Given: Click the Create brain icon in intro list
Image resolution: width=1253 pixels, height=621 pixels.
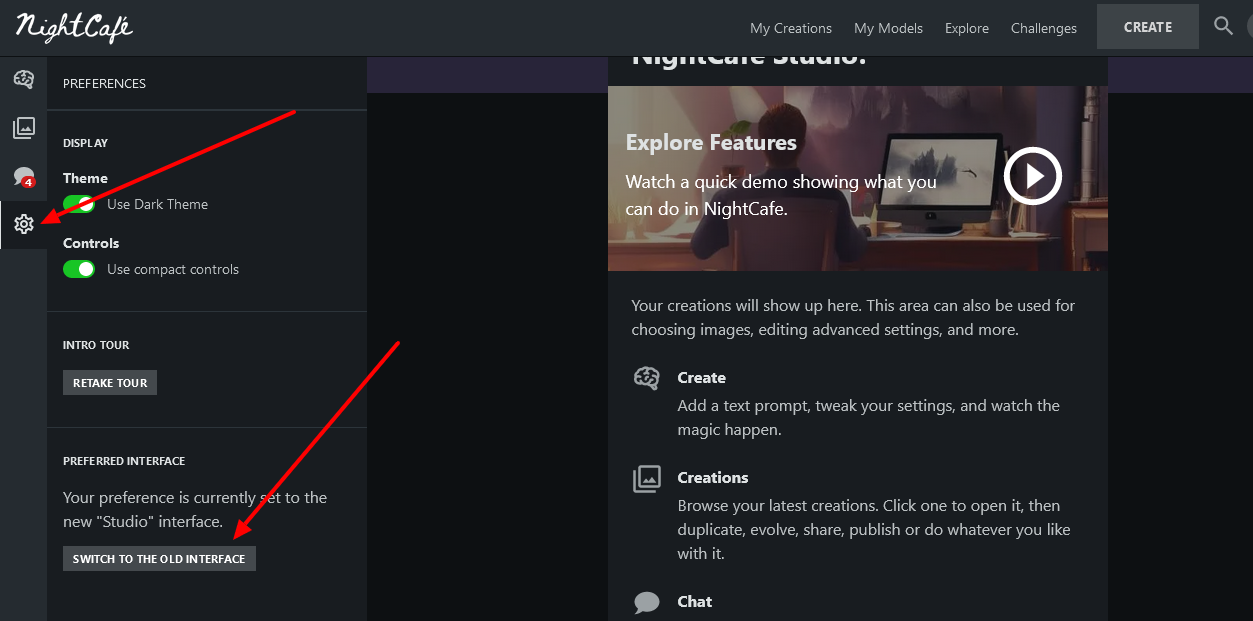Looking at the screenshot, I should pos(647,378).
